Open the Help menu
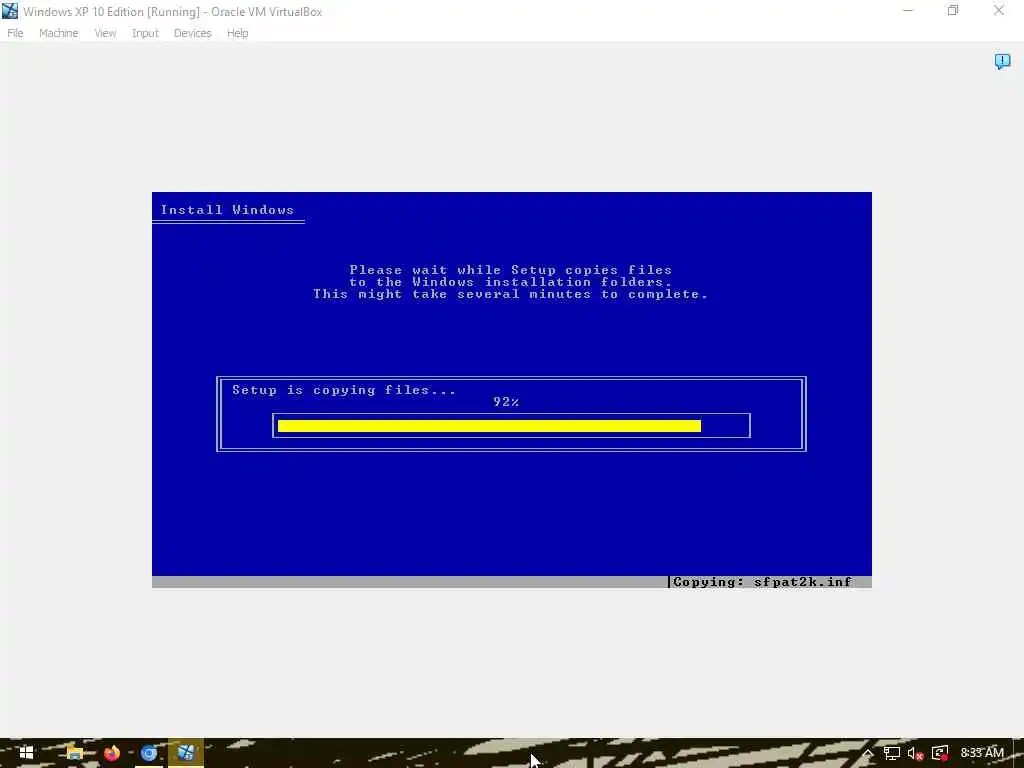 pos(237,33)
